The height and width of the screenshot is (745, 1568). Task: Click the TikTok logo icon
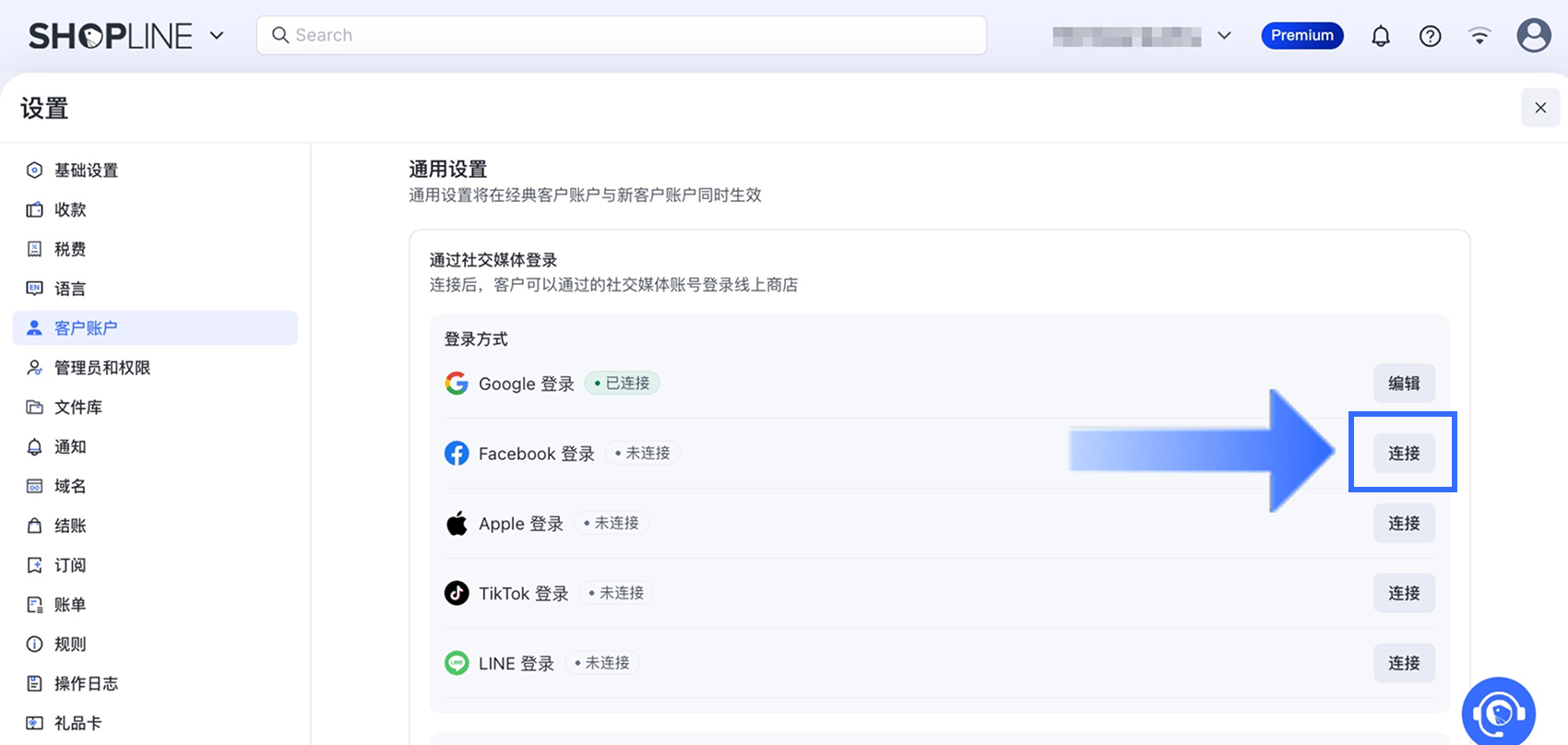pyautogui.click(x=457, y=593)
